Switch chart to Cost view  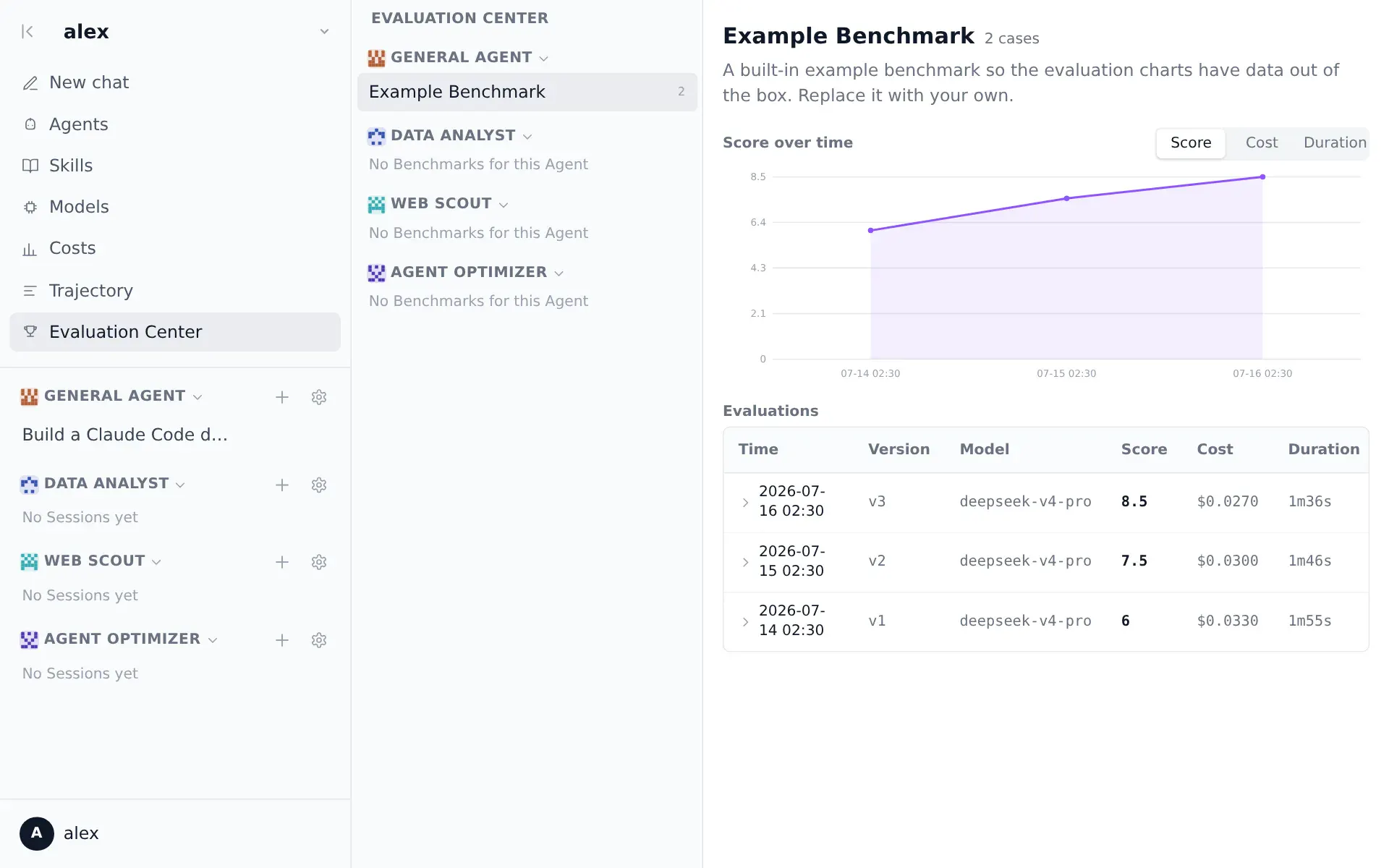[1262, 143]
